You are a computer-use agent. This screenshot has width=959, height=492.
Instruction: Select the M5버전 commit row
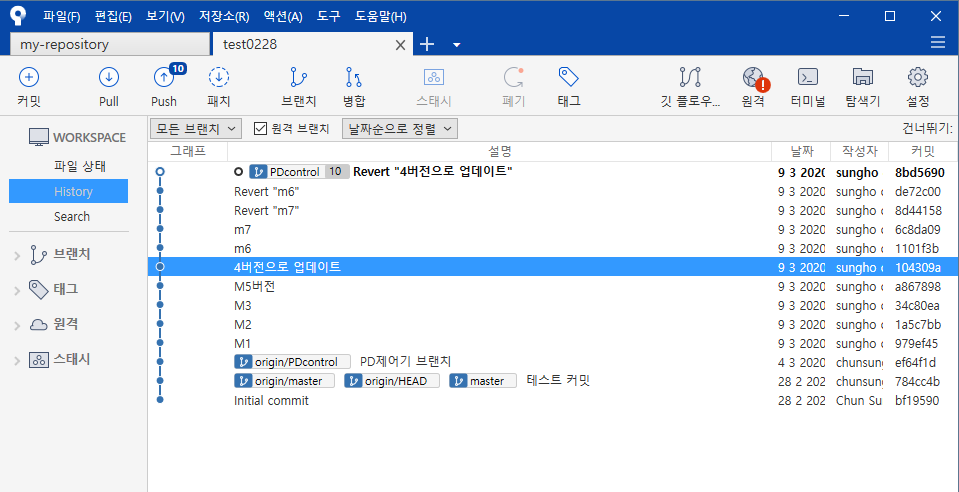(x=554, y=286)
